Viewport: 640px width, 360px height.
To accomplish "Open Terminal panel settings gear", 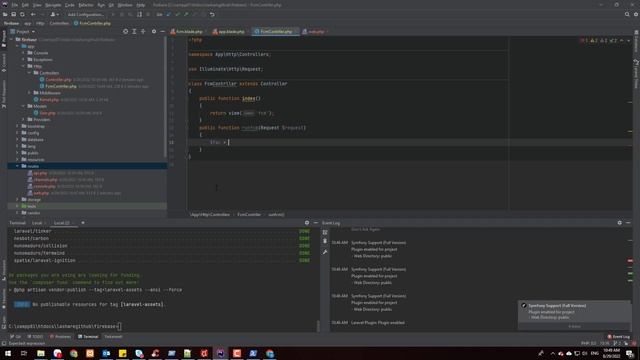I will (307, 223).
